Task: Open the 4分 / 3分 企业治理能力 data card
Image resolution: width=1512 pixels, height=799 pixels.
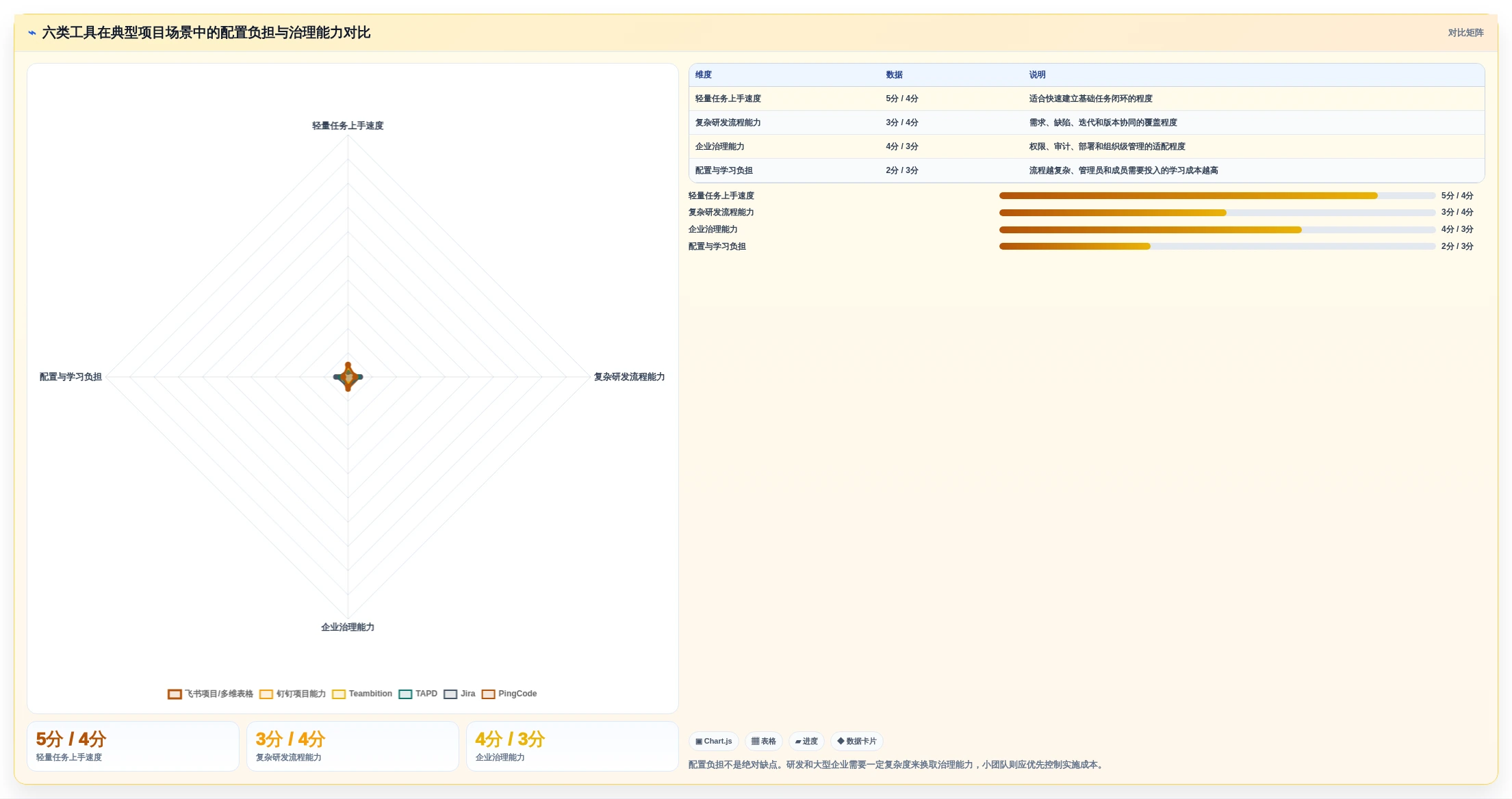Action: [x=572, y=746]
